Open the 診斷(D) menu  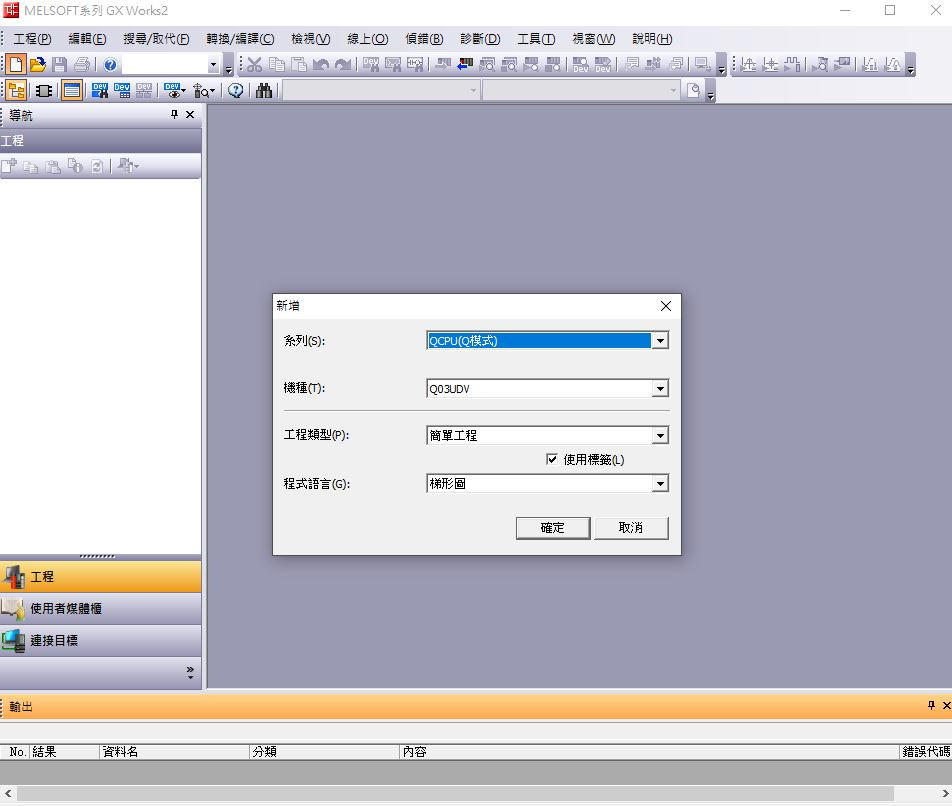[480, 39]
